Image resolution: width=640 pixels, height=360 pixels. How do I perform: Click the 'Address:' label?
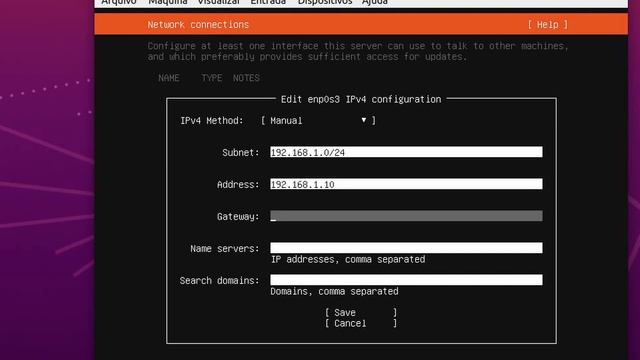tap(238, 185)
